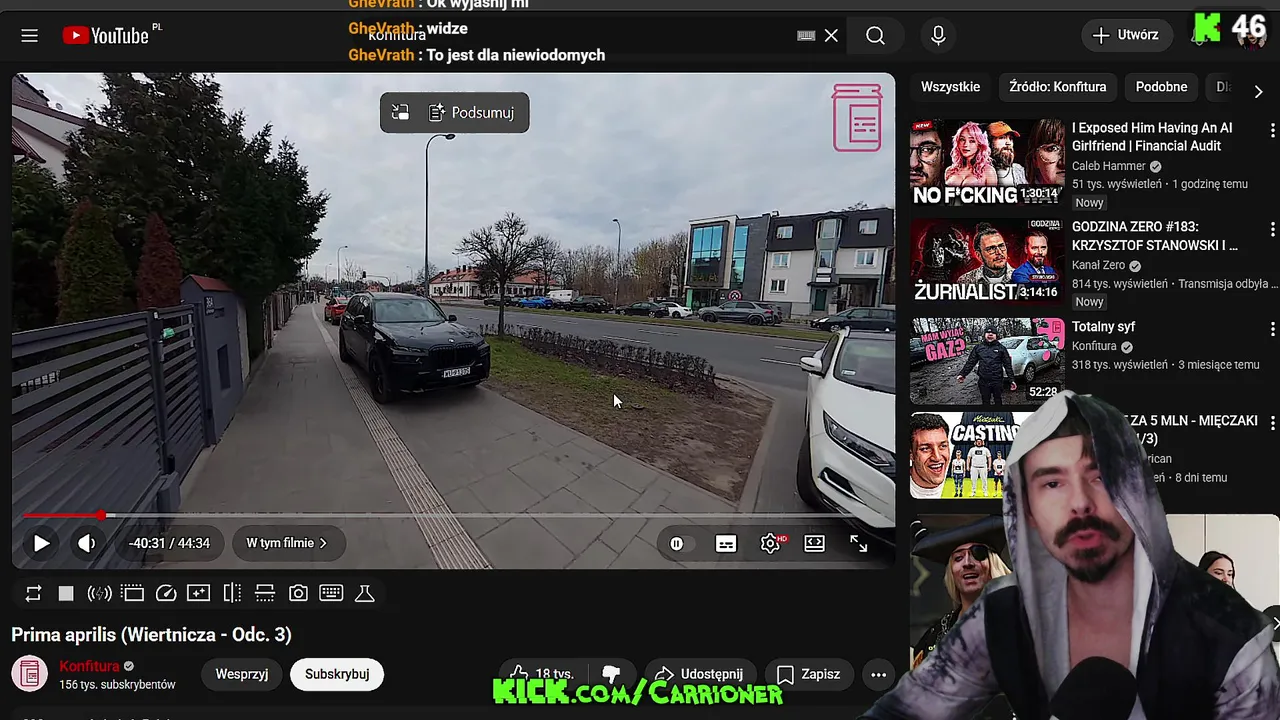Click the Podsumuj summarize button
The width and height of the screenshot is (1280, 720).
tap(472, 113)
